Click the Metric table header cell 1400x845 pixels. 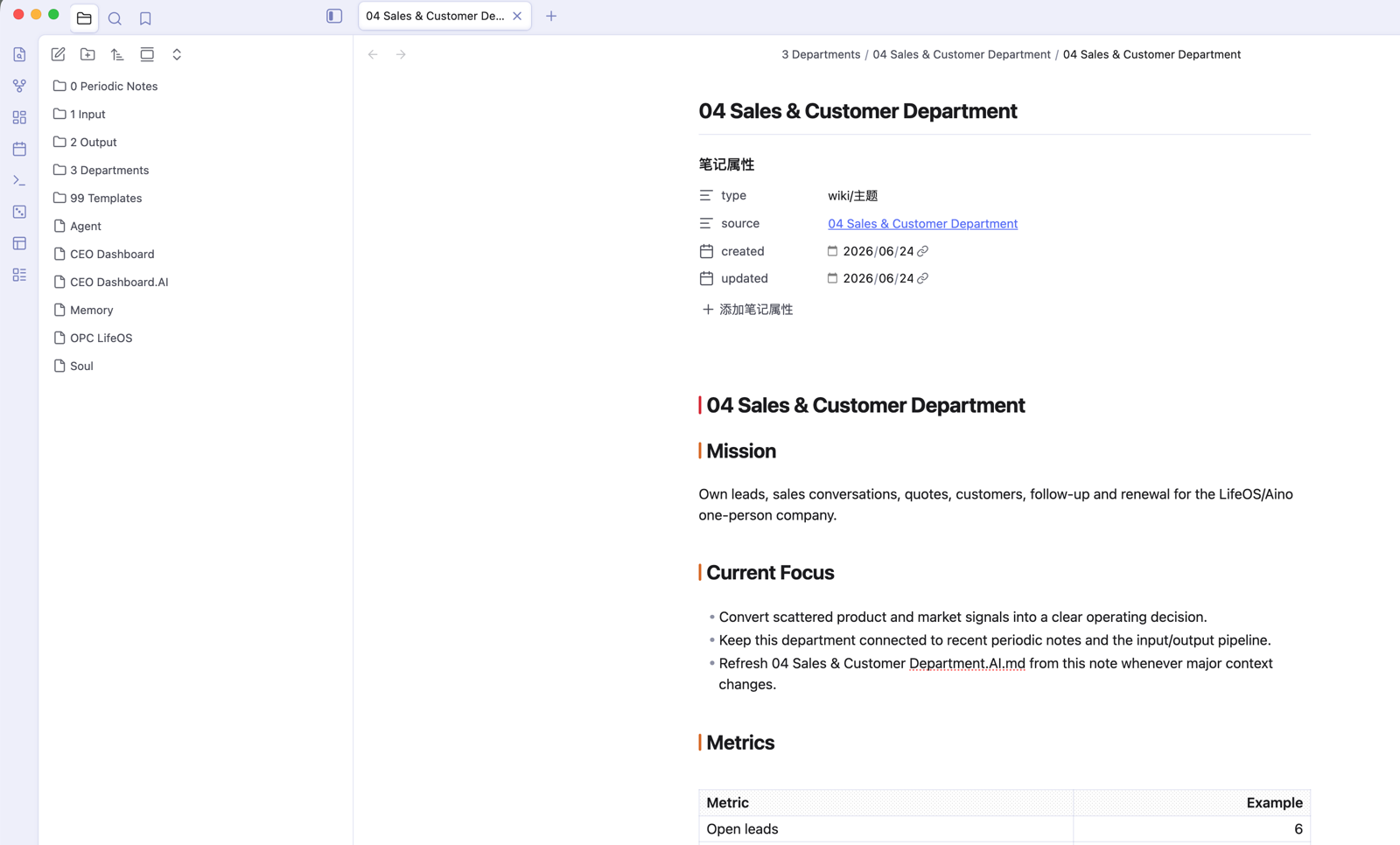885,803
